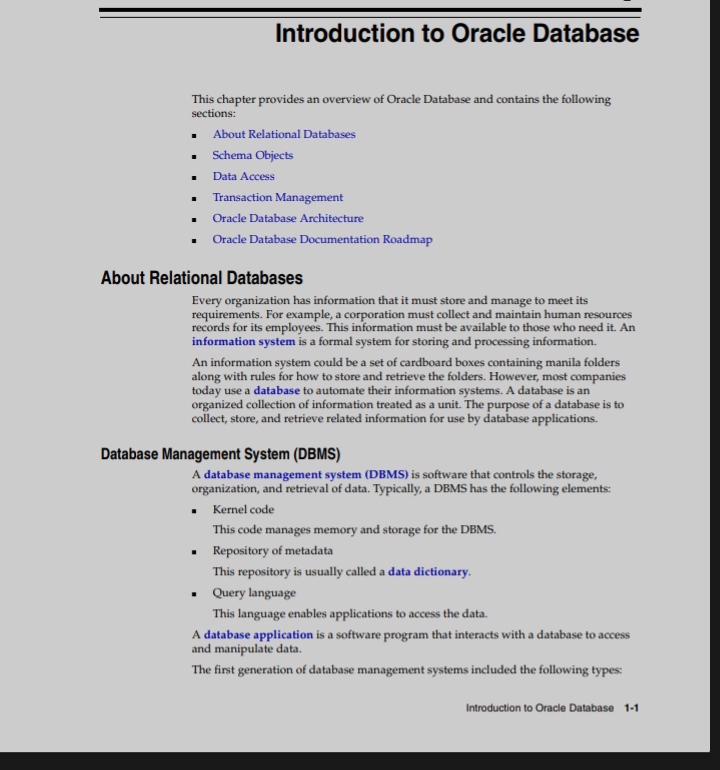Follow the Transaction Management link
This screenshot has height=770, width=720.
277,197
